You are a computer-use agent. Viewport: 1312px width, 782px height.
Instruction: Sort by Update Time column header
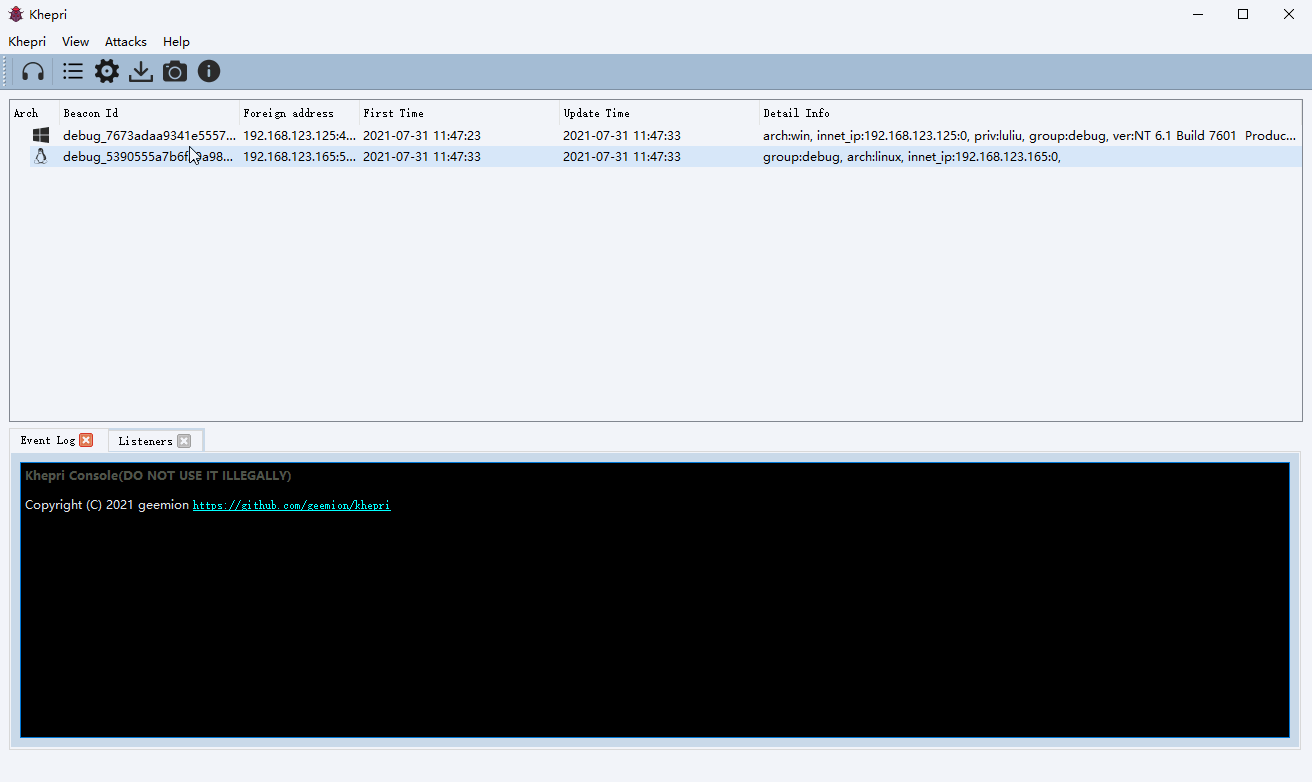[659, 113]
